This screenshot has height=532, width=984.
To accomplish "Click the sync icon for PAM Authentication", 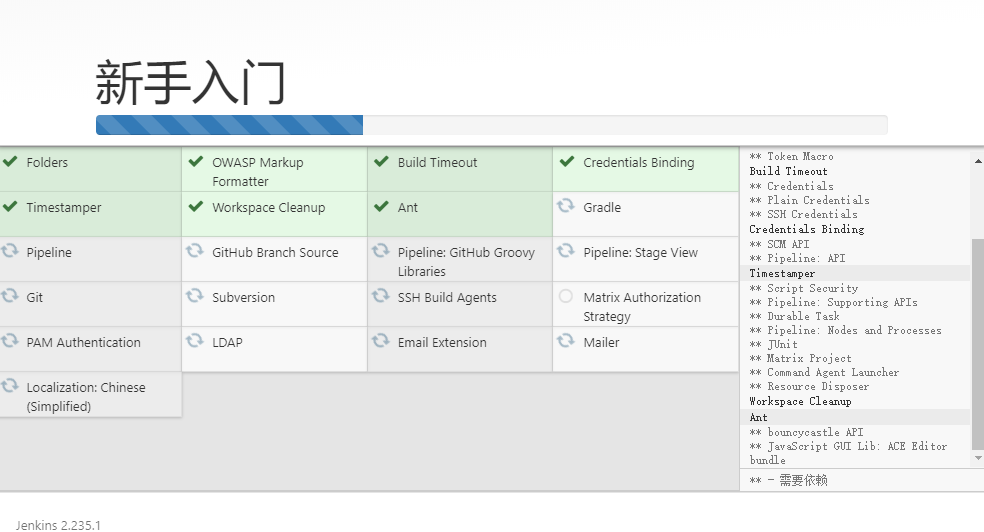I will tap(9, 341).
